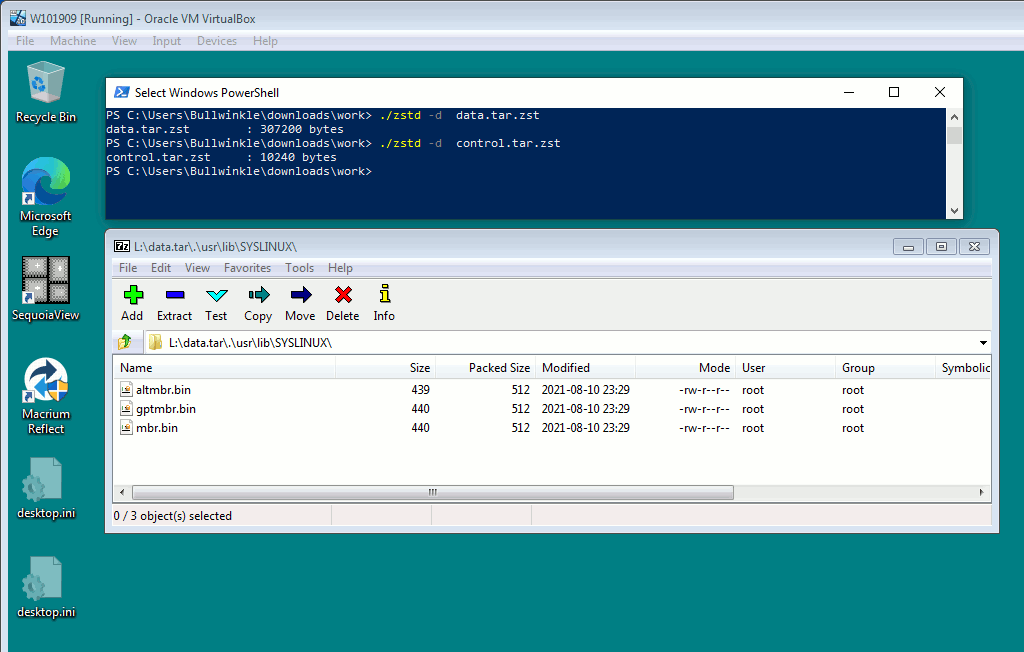This screenshot has height=652, width=1024.
Task: Sort by the Group column header
Action: tap(885, 368)
